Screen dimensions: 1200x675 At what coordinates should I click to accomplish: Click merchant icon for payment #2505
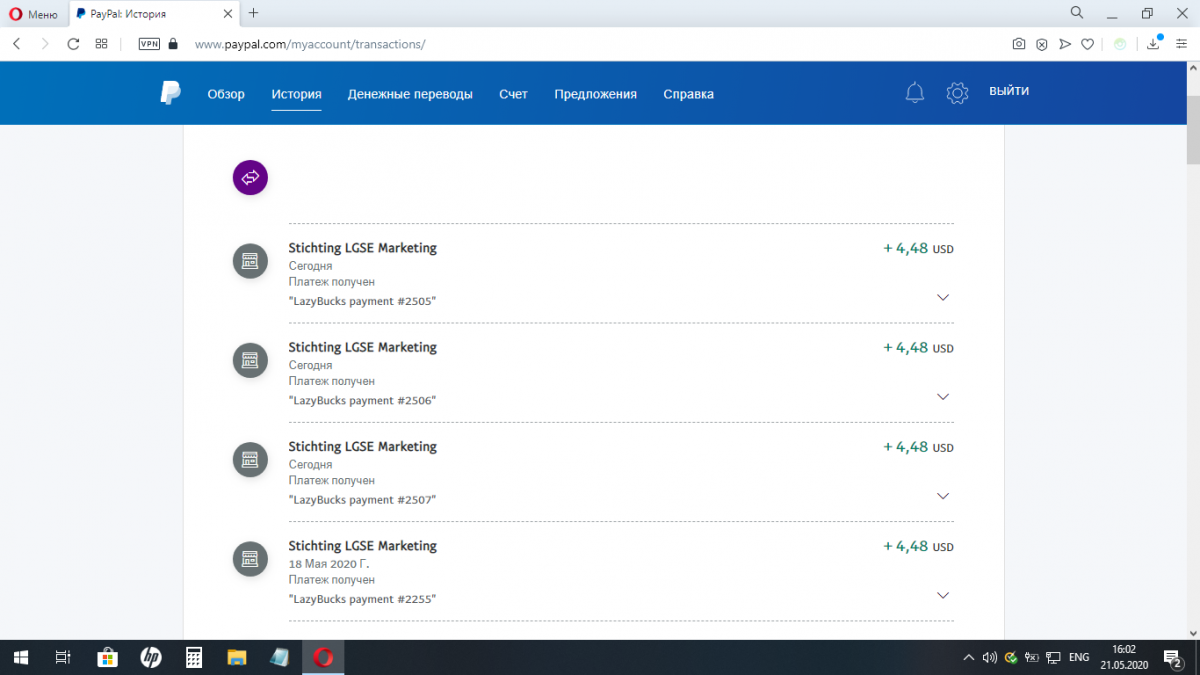[x=250, y=261]
